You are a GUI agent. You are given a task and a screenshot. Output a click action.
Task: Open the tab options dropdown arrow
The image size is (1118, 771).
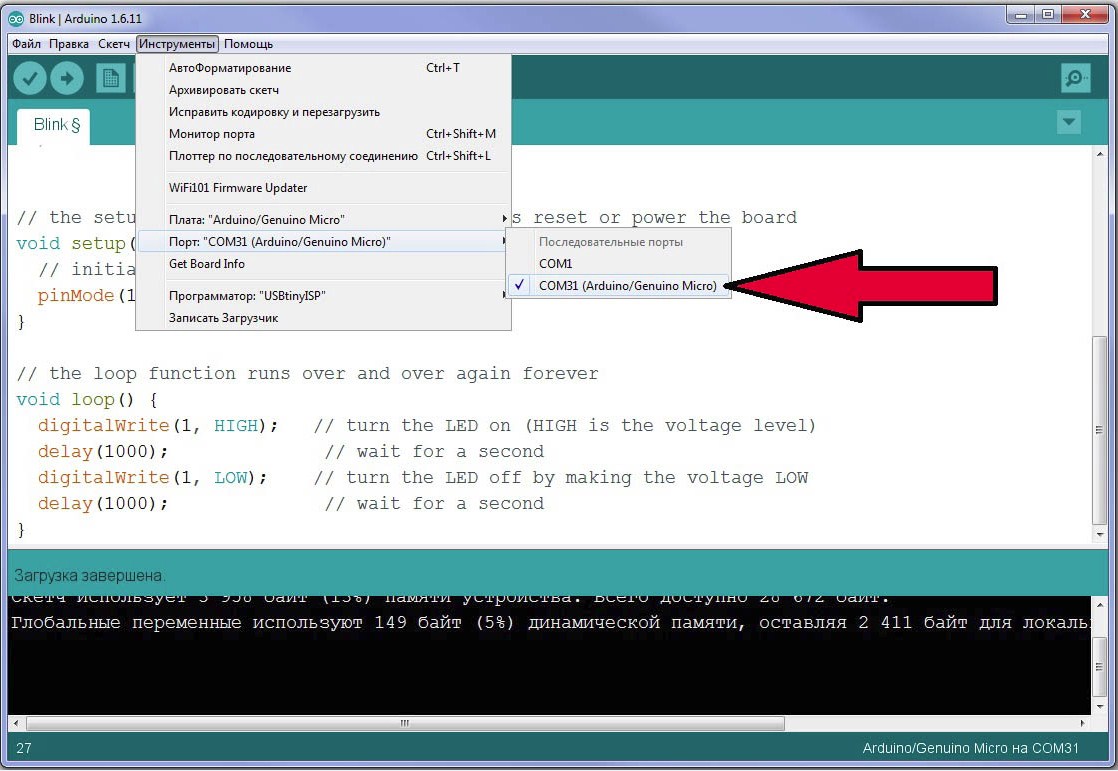1069,122
